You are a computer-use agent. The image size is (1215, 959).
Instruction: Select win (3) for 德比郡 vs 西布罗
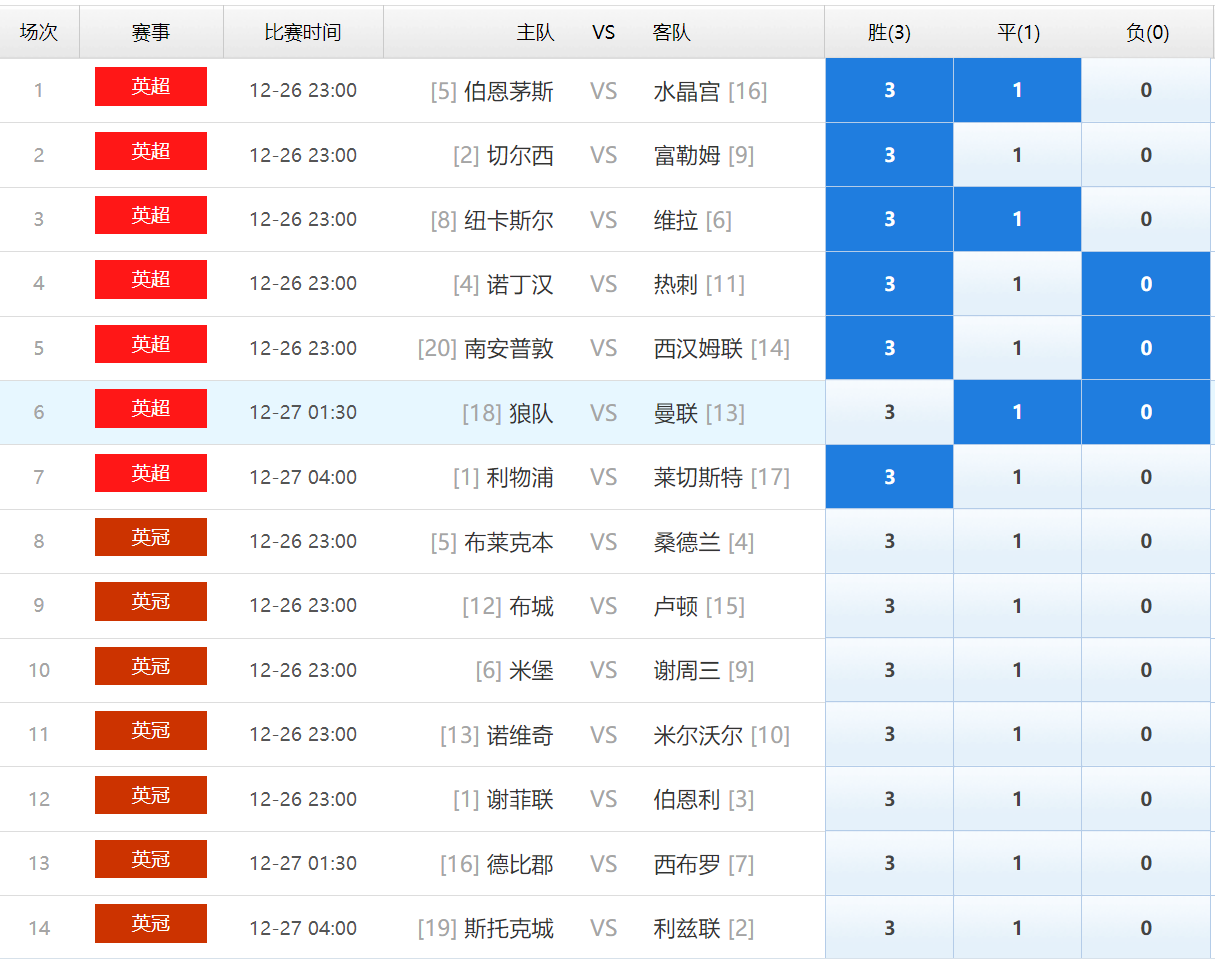(889, 863)
